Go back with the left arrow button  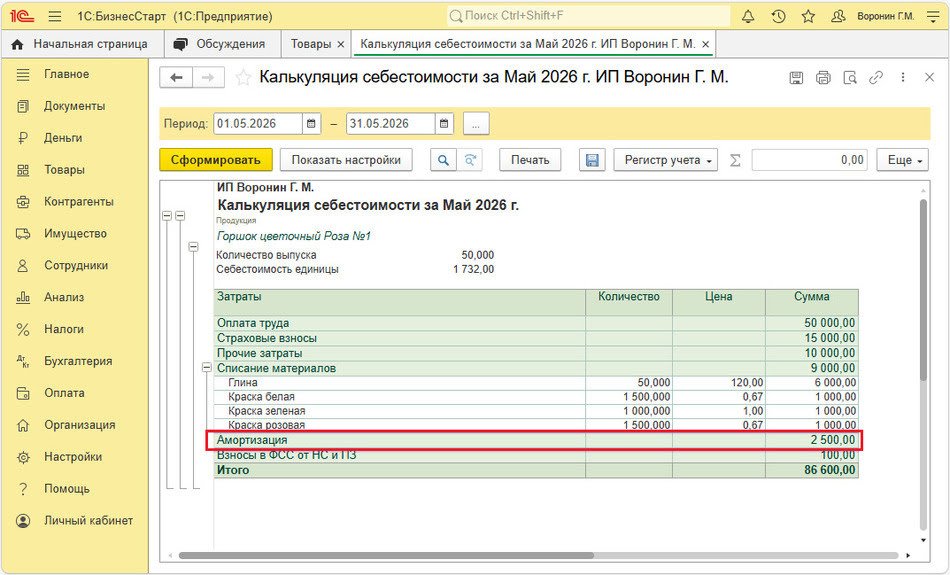pos(176,78)
